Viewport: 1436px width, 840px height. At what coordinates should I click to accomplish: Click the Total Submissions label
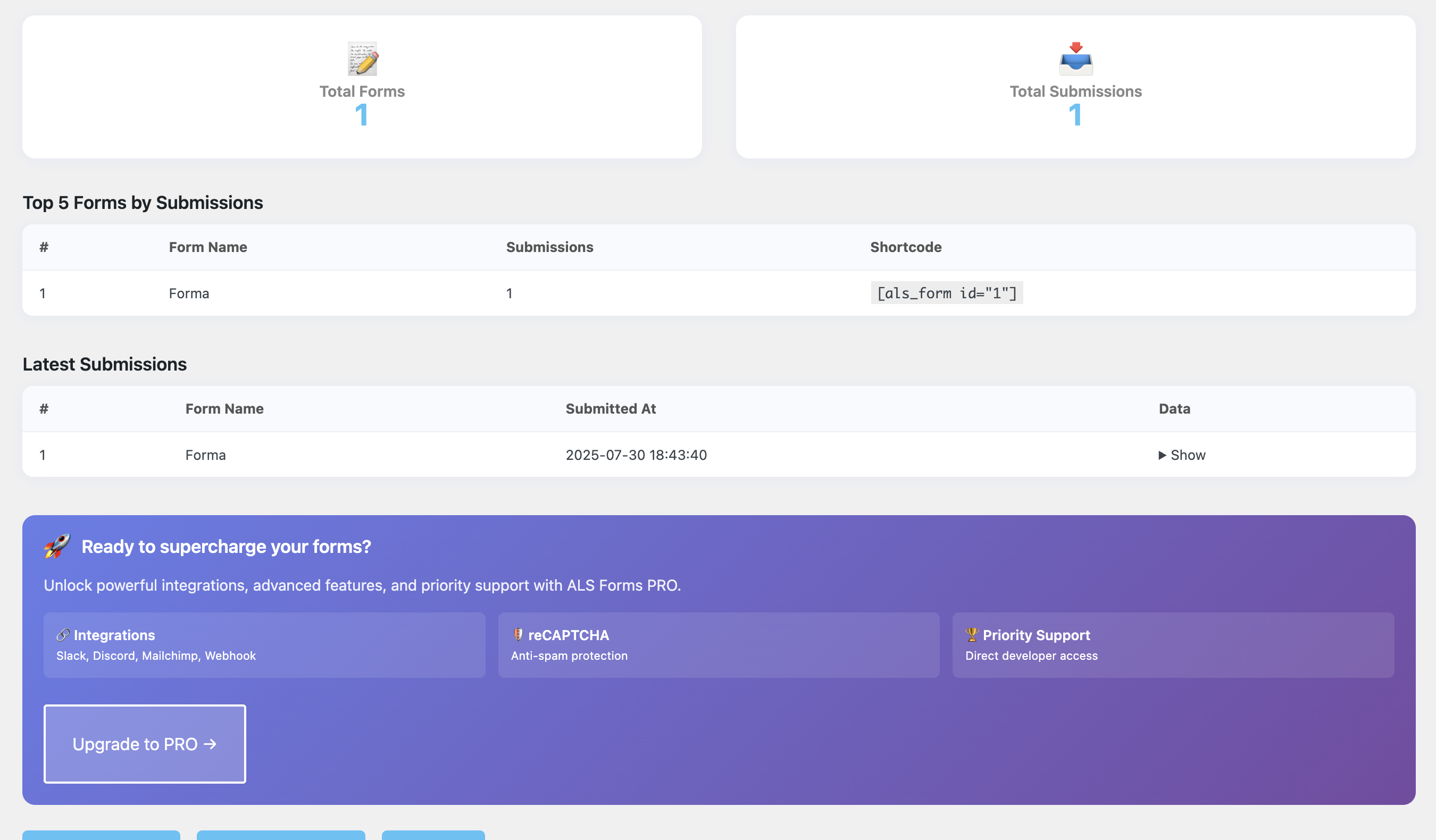pos(1076,91)
